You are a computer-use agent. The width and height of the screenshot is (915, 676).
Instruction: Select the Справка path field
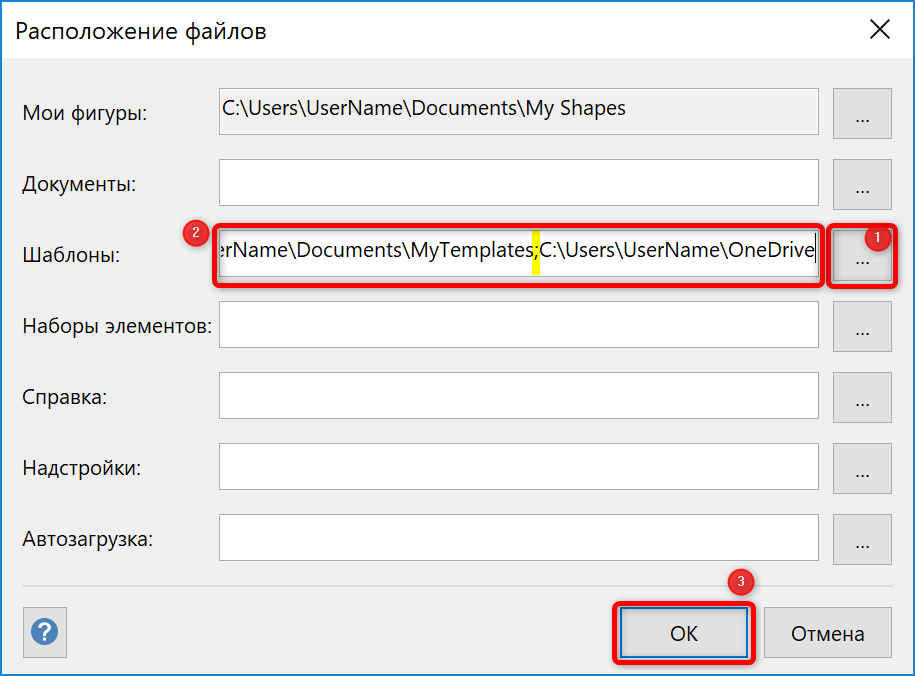(x=519, y=396)
